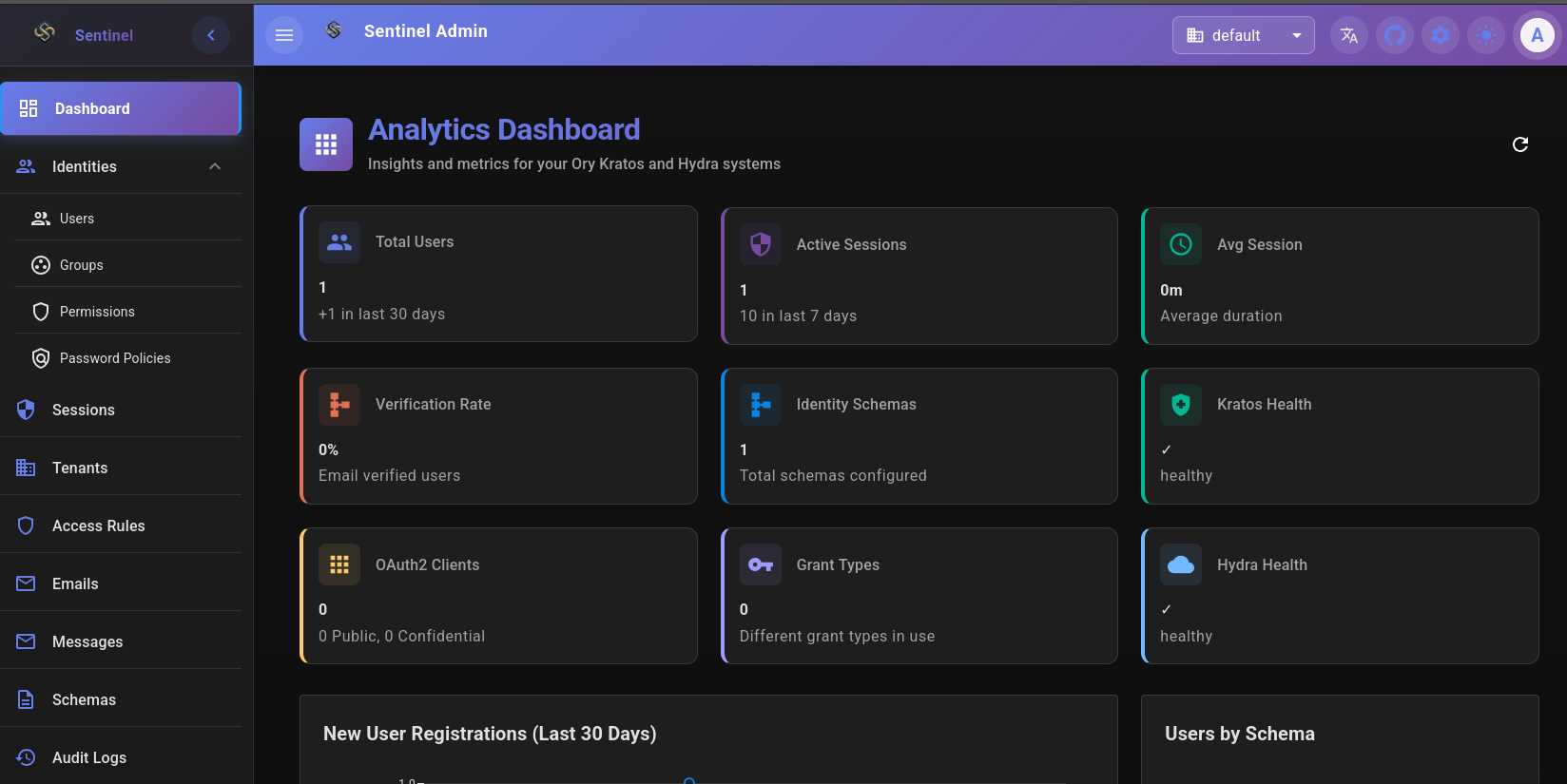This screenshot has height=784, width=1567.
Task: Click the Active Sessions shield icon
Action: click(761, 244)
